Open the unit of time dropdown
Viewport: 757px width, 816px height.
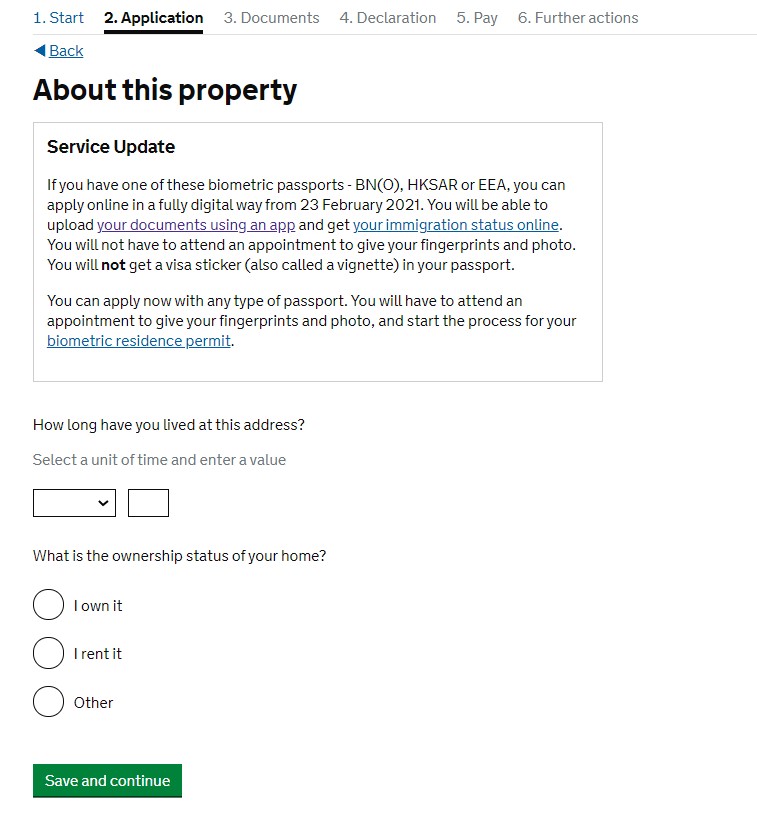click(x=74, y=503)
